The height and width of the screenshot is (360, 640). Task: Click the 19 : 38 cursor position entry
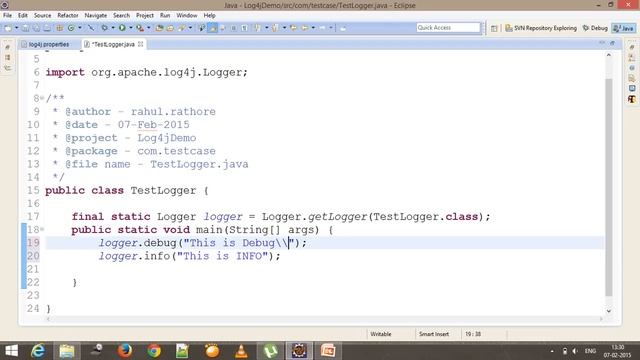473,334
